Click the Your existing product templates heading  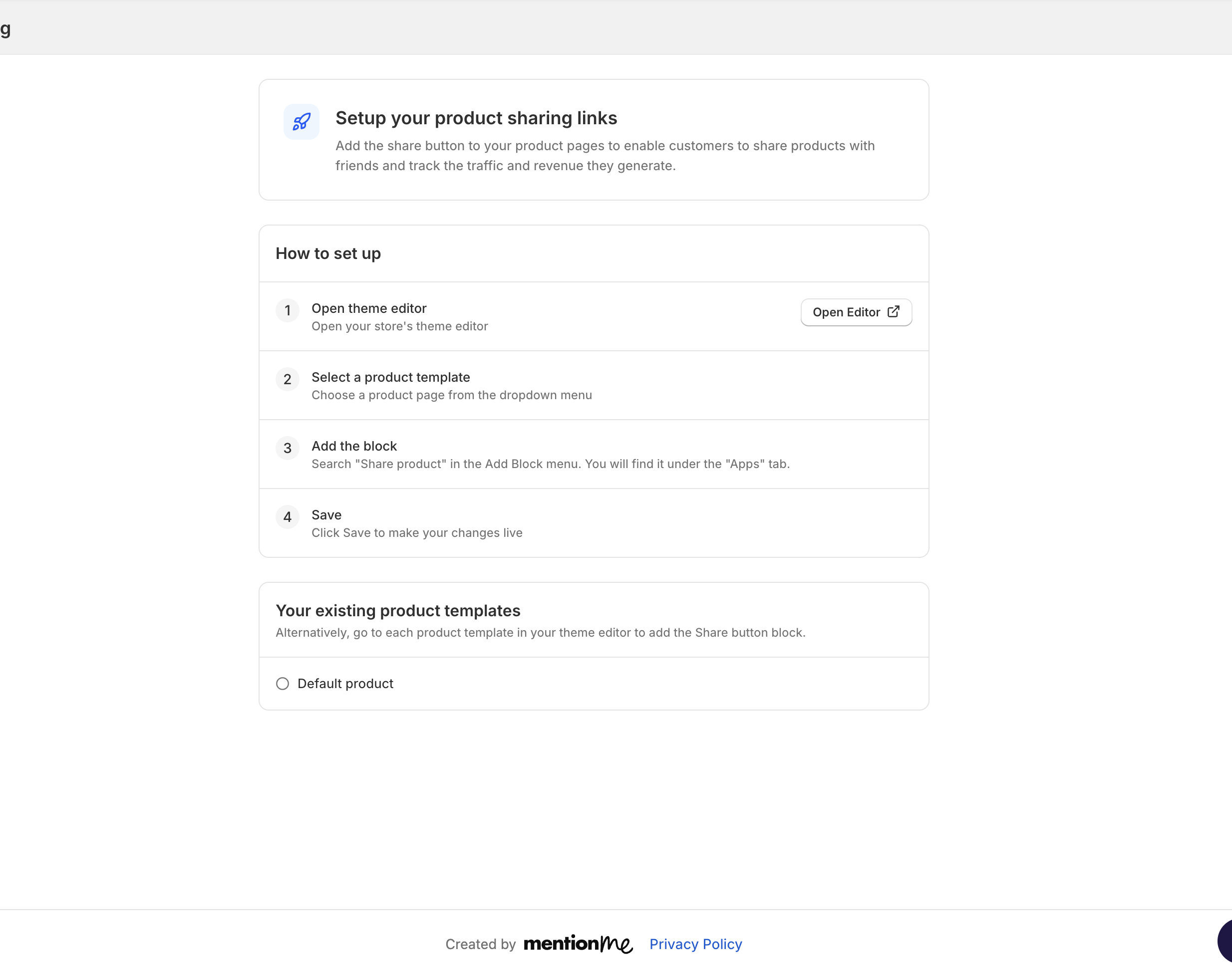pyautogui.click(x=398, y=610)
